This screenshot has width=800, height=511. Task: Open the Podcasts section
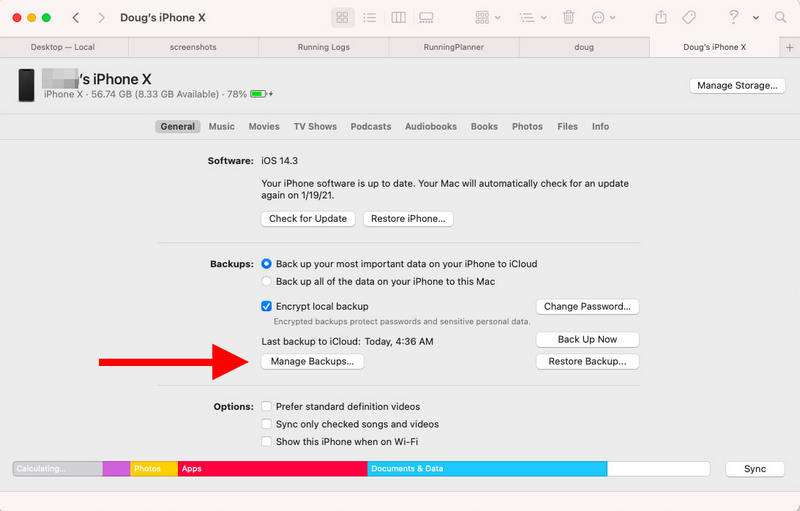click(x=371, y=126)
